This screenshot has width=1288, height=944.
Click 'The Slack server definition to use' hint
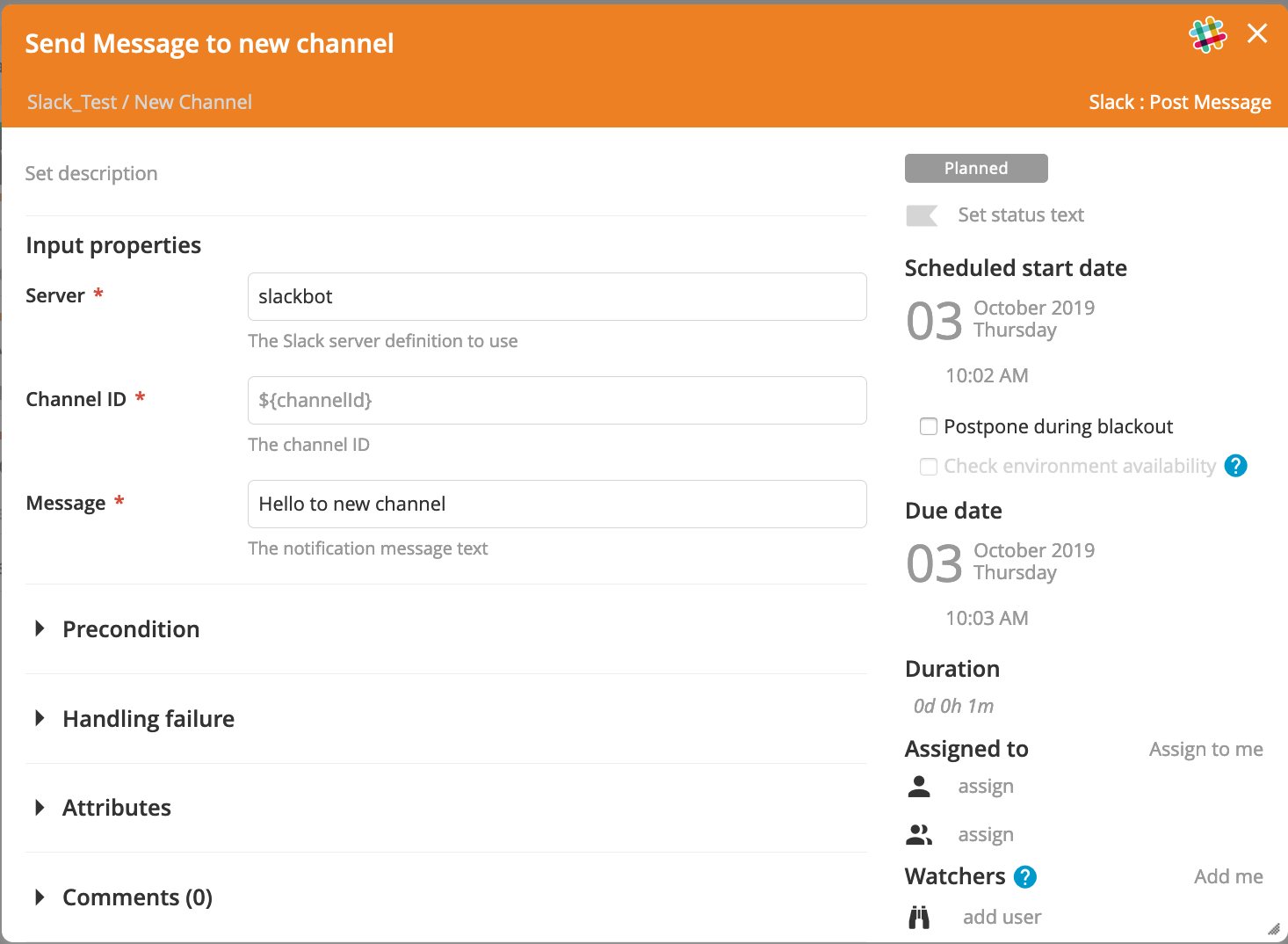[x=383, y=341]
